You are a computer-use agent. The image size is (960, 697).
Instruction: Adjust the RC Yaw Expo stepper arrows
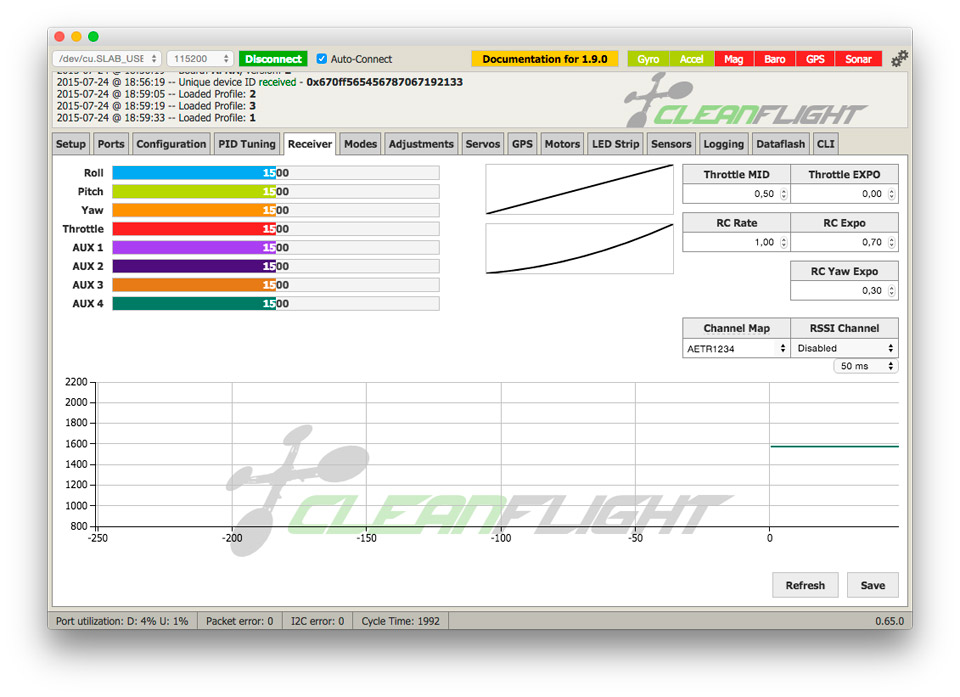[x=891, y=290]
